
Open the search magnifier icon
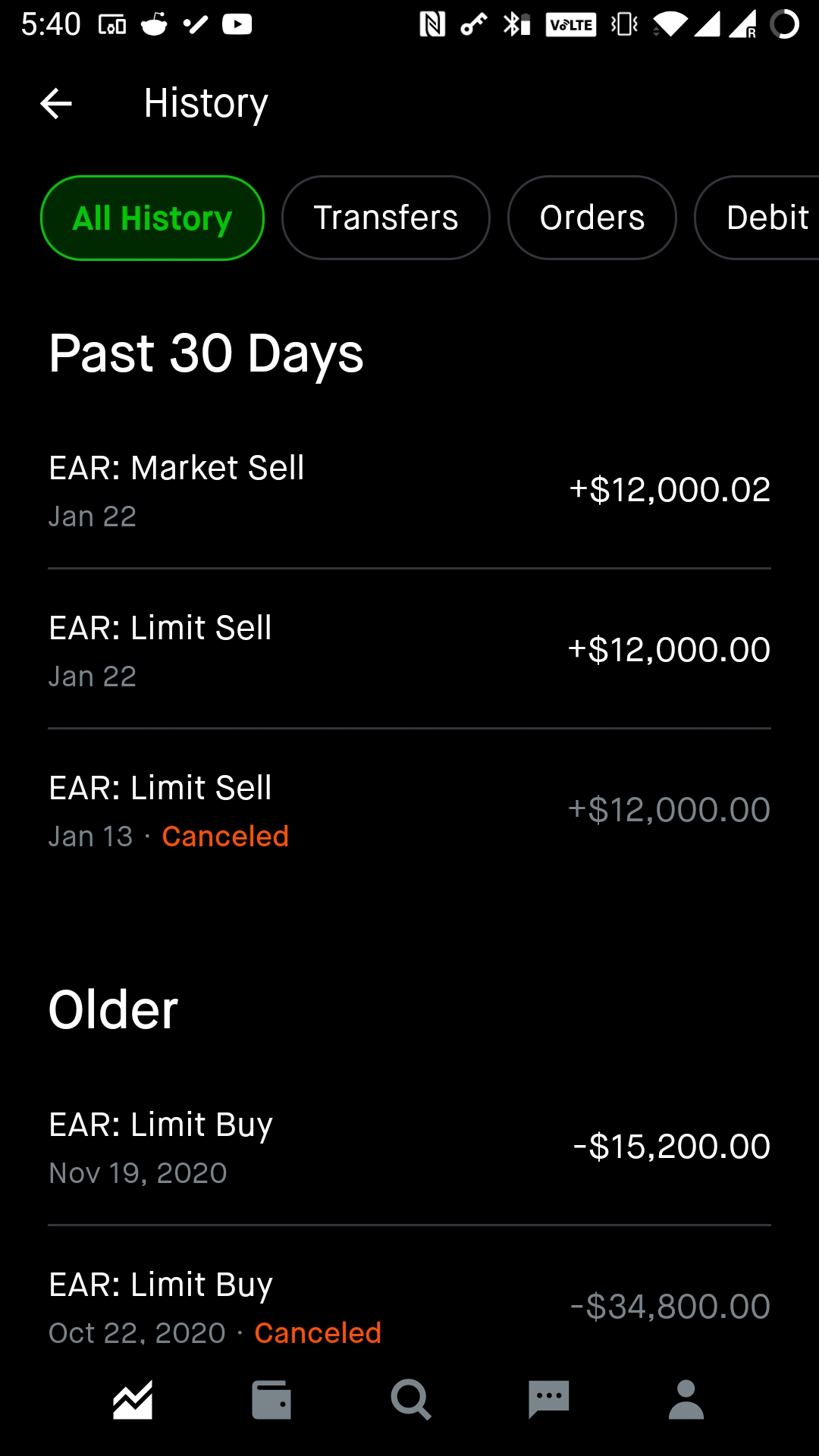[410, 1399]
